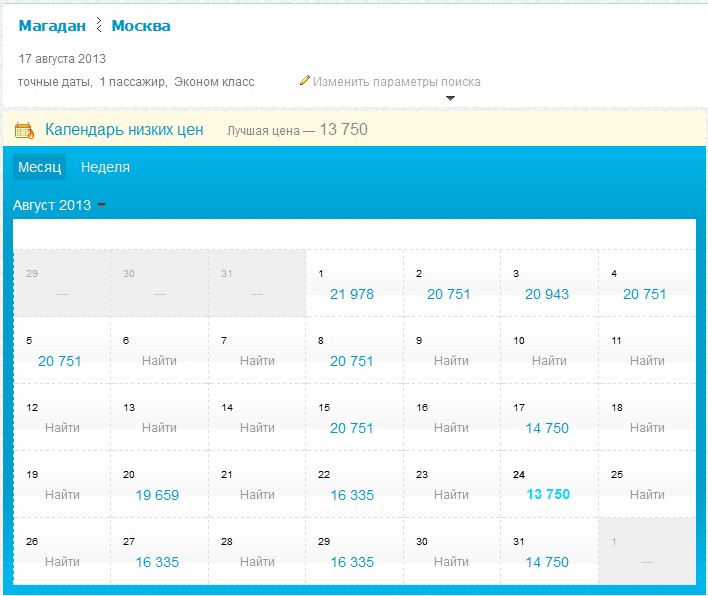The height and width of the screenshot is (596, 708).
Task: Click Найти for August 19
Action: pyautogui.click(x=62, y=494)
